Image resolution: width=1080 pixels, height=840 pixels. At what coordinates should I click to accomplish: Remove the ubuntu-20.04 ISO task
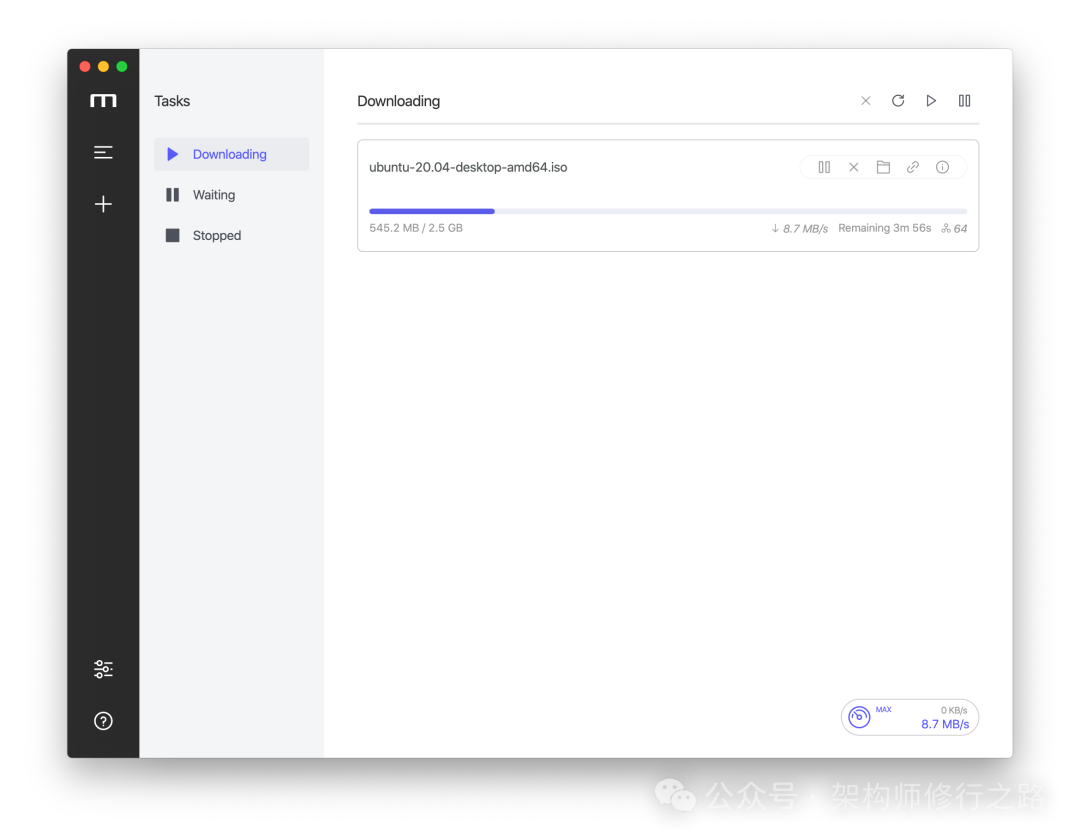(x=853, y=167)
